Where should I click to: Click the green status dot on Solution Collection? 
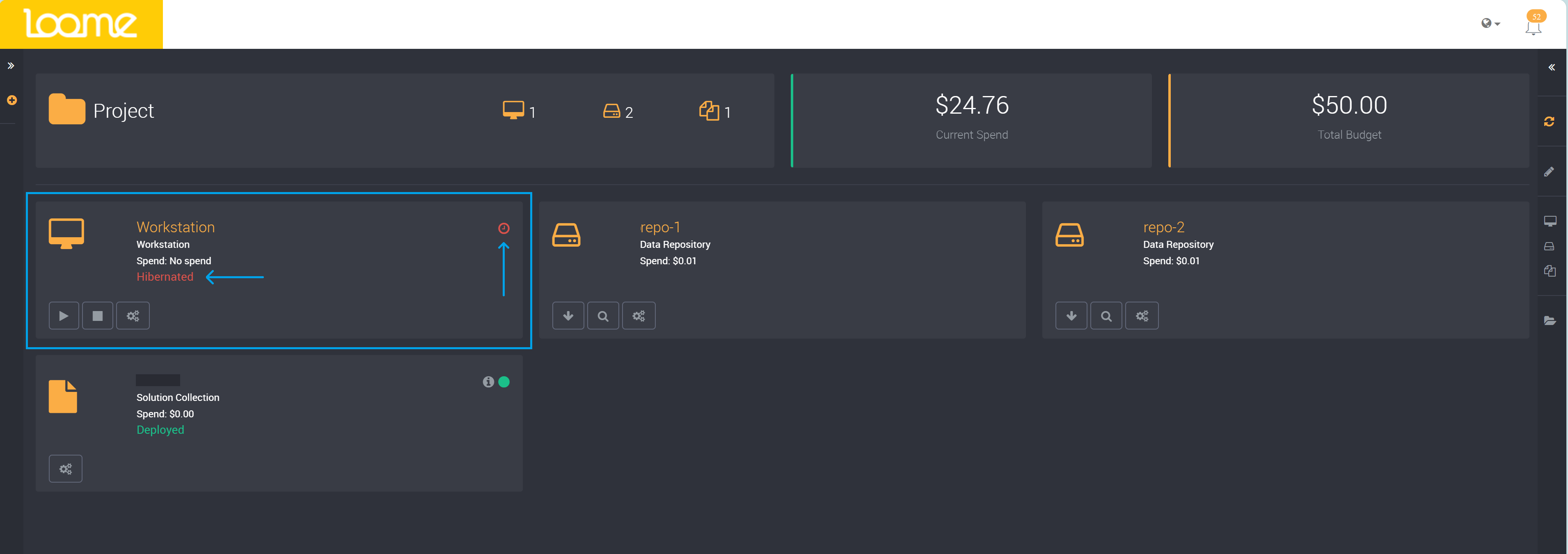(x=504, y=382)
